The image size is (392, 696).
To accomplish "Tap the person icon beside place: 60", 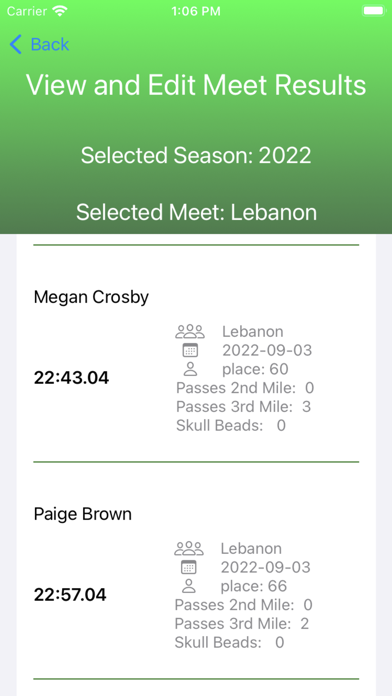I will [190, 369].
